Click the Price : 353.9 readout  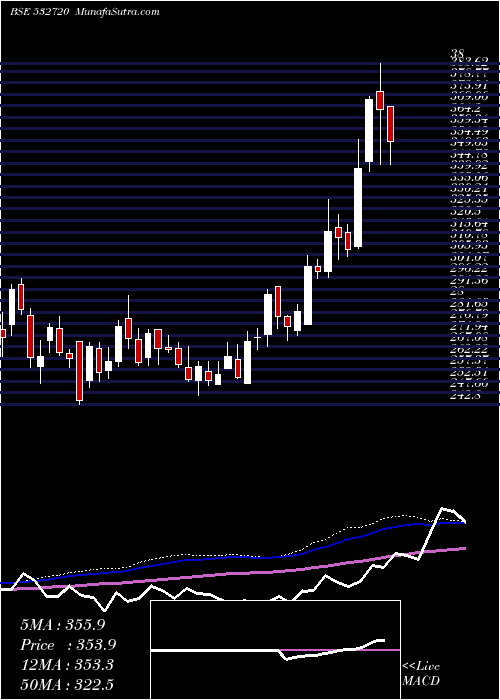(68, 645)
